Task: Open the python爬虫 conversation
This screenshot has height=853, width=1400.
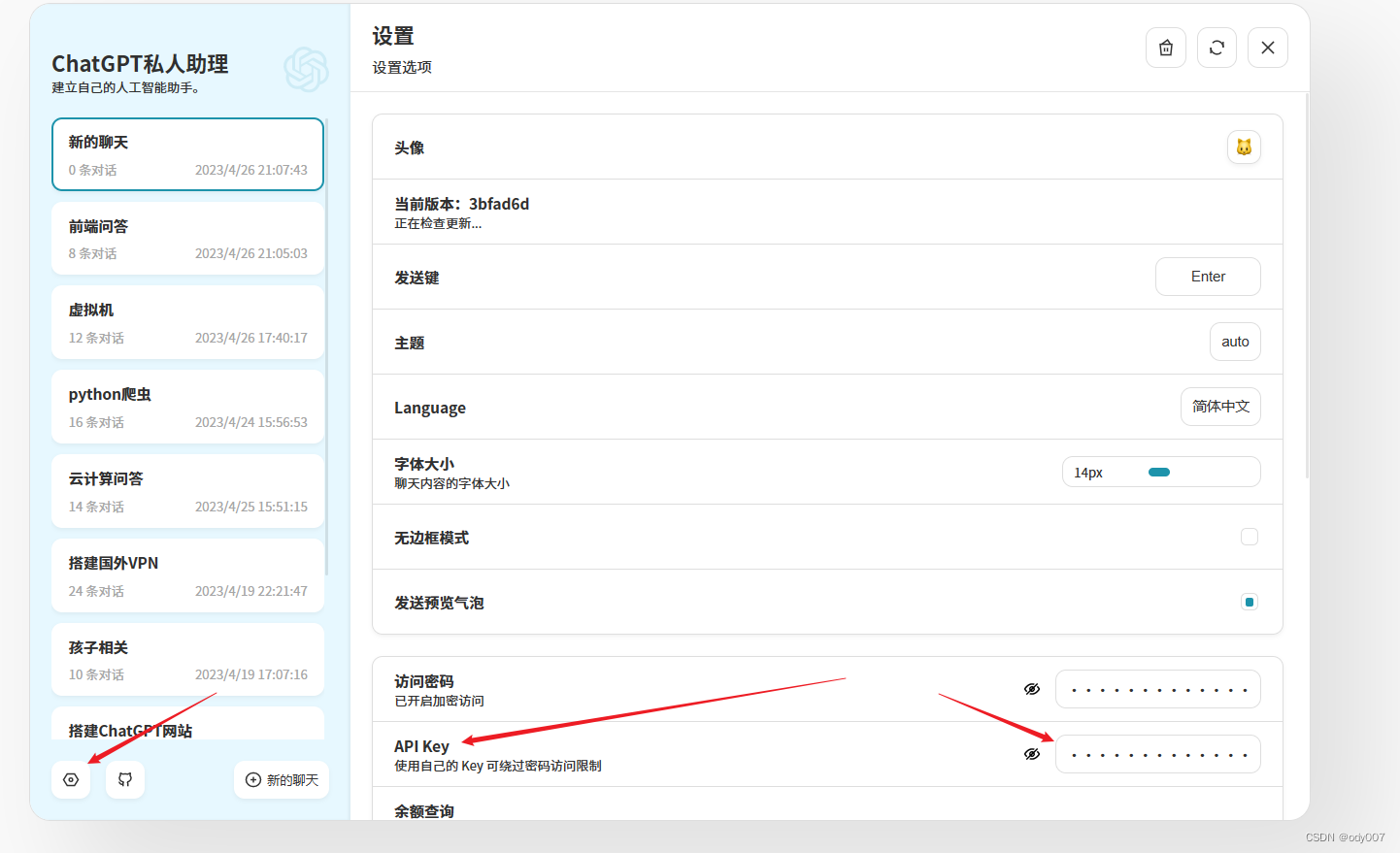Action: 187,408
